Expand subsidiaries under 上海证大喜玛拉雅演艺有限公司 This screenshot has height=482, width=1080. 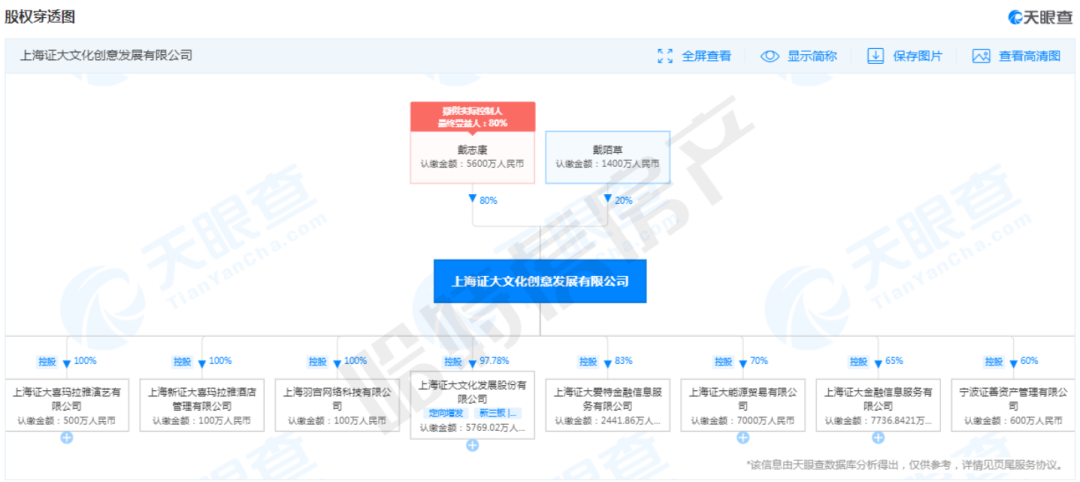[x=66, y=437]
